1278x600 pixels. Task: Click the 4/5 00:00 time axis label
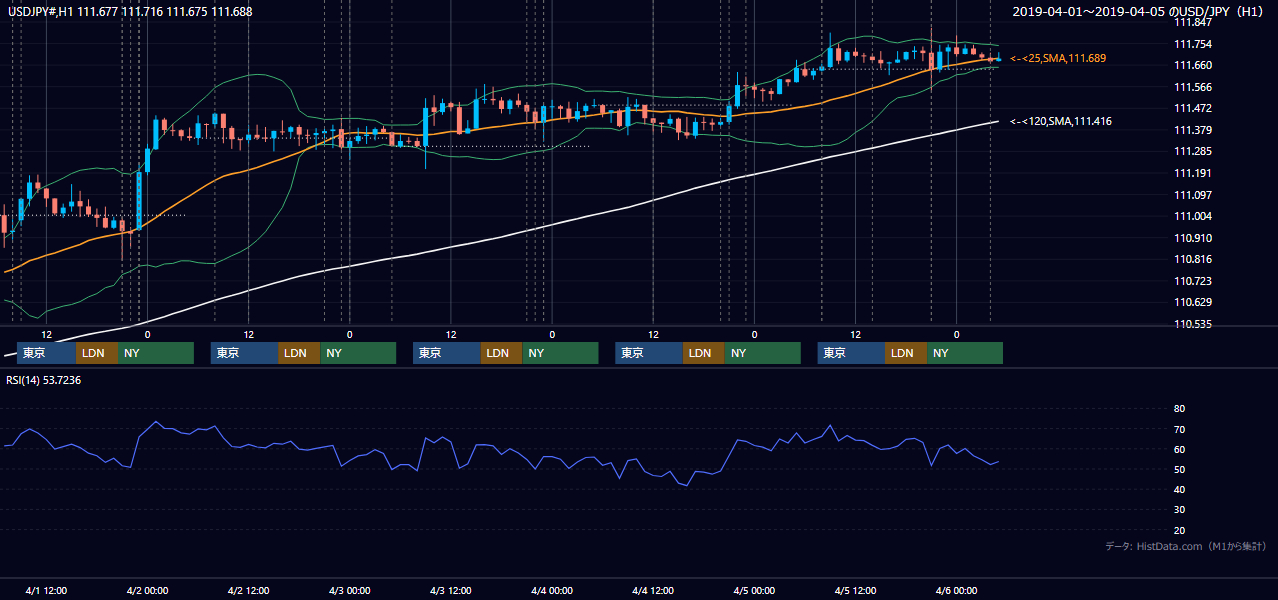(x=754, y=590)
